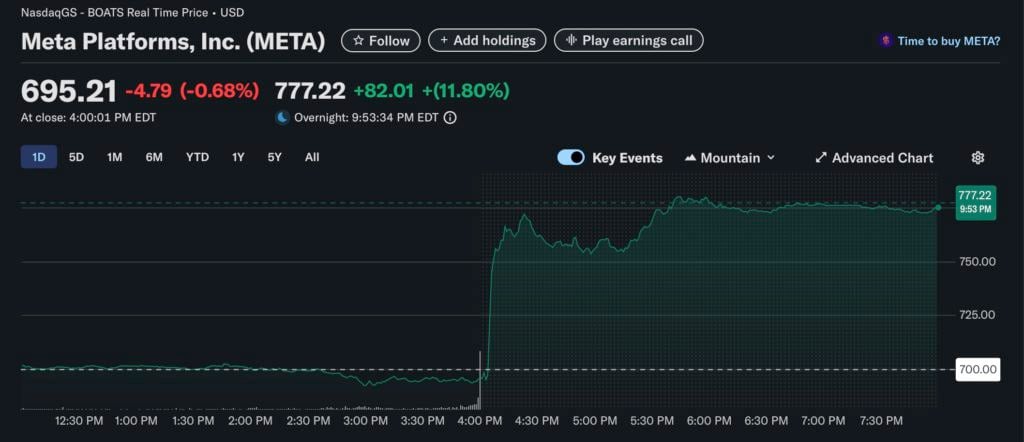1024x442 pixels.
Task: Click the overnight moon icon
Action: pos(282,118)
